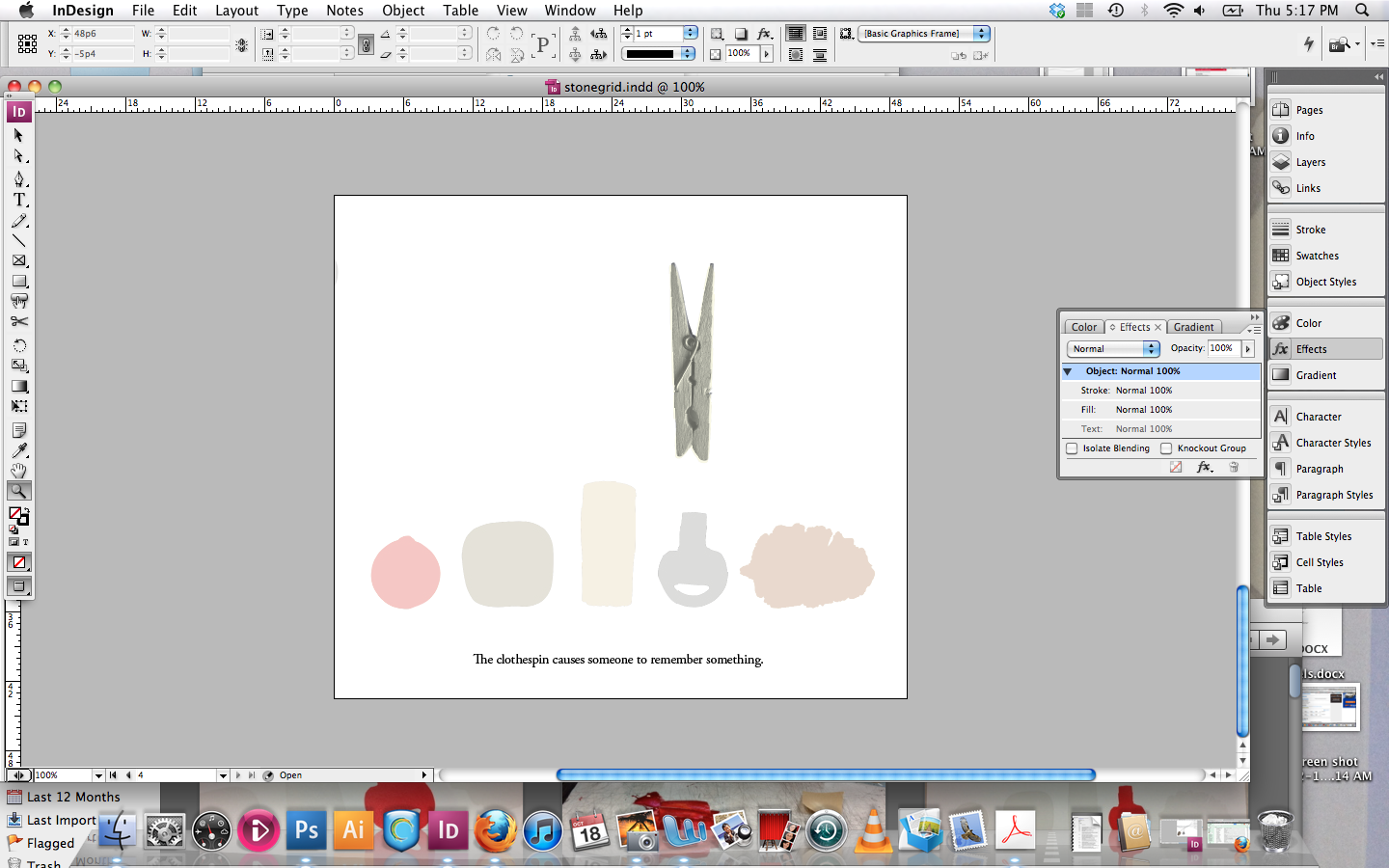This screenshot has height=868, width=1389.
Task: Activate the Hand tool
Action: pos(19,471)
